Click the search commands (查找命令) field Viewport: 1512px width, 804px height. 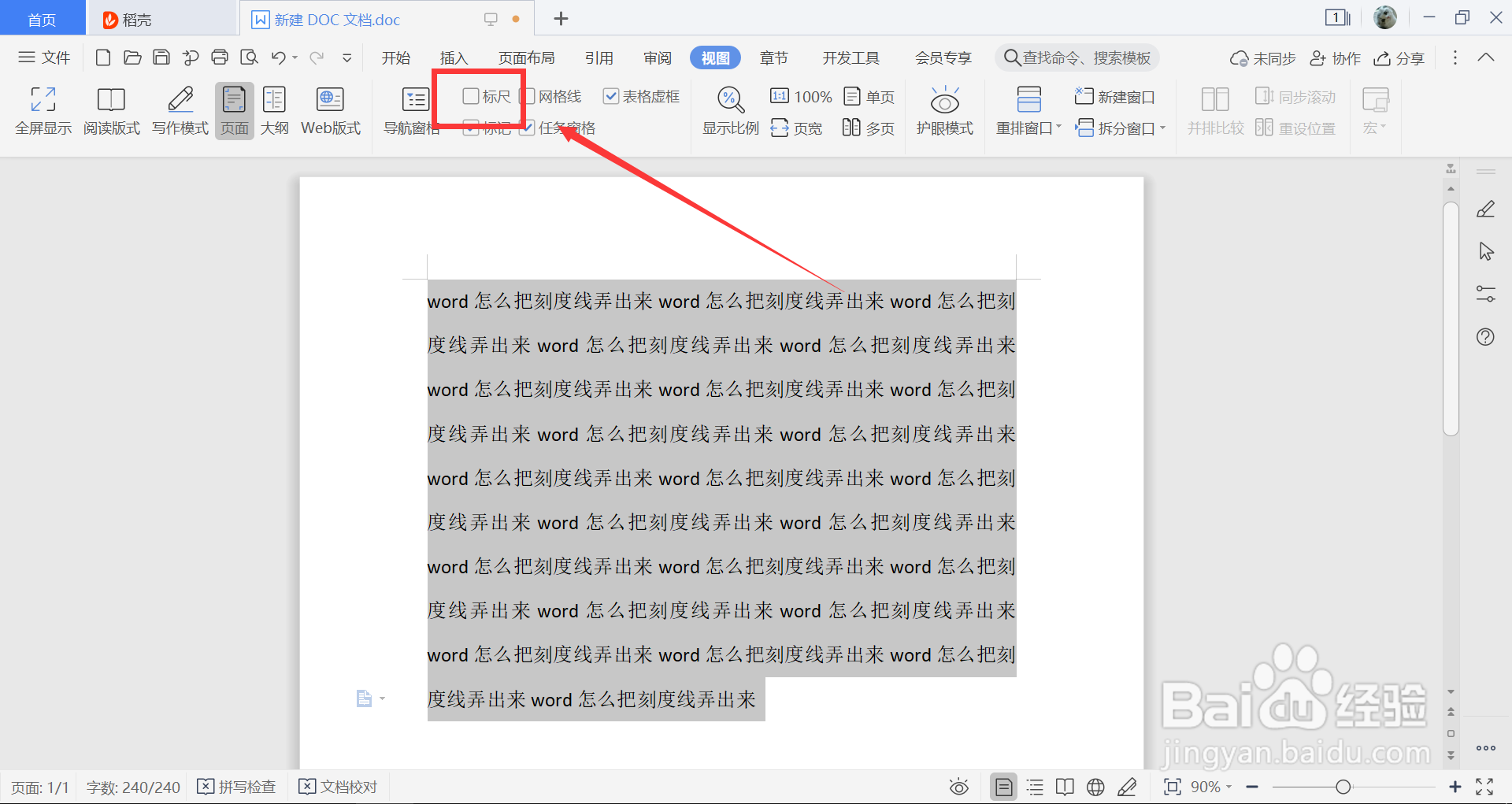coord(1077,57)
